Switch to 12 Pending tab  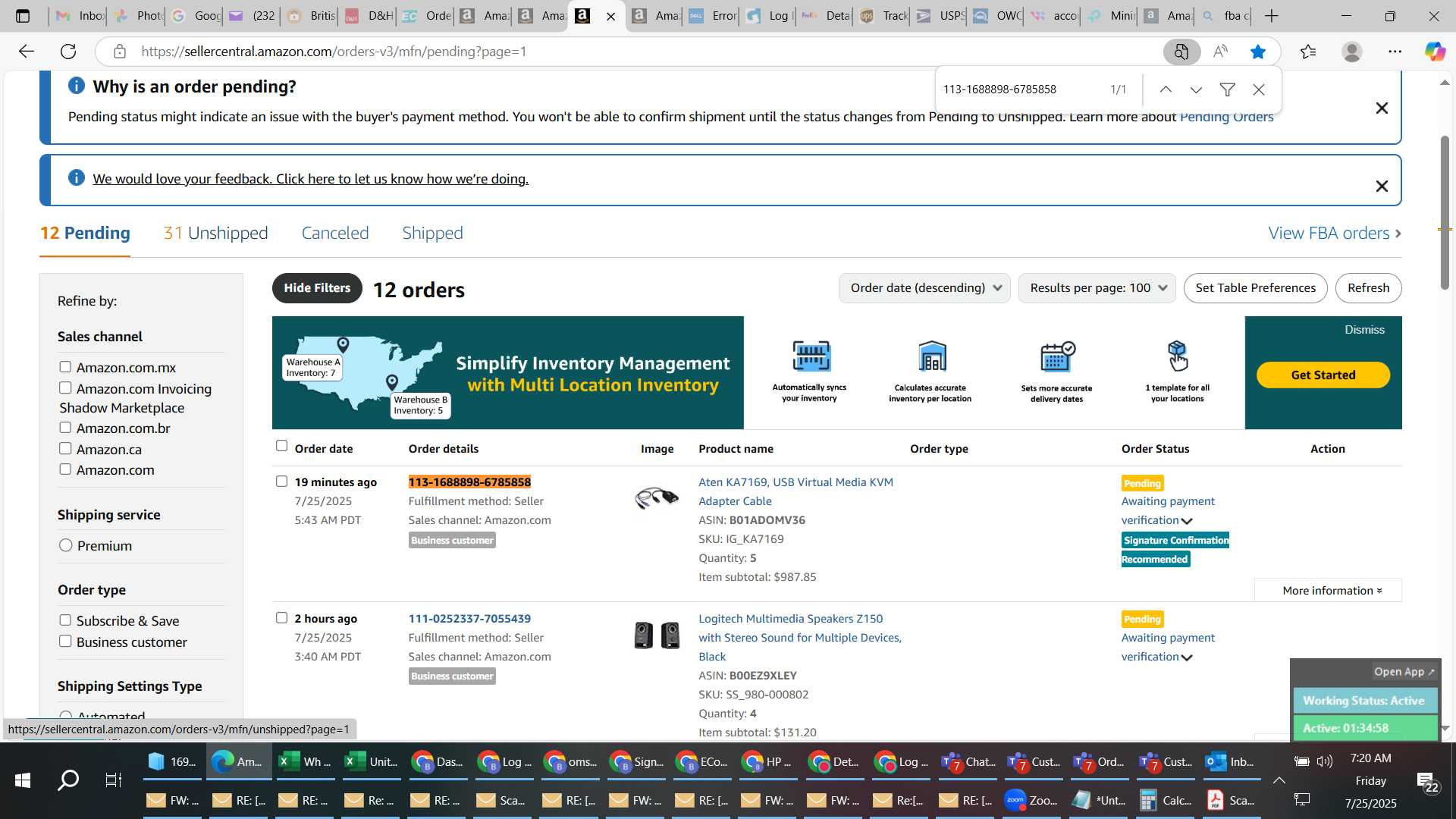85,234
